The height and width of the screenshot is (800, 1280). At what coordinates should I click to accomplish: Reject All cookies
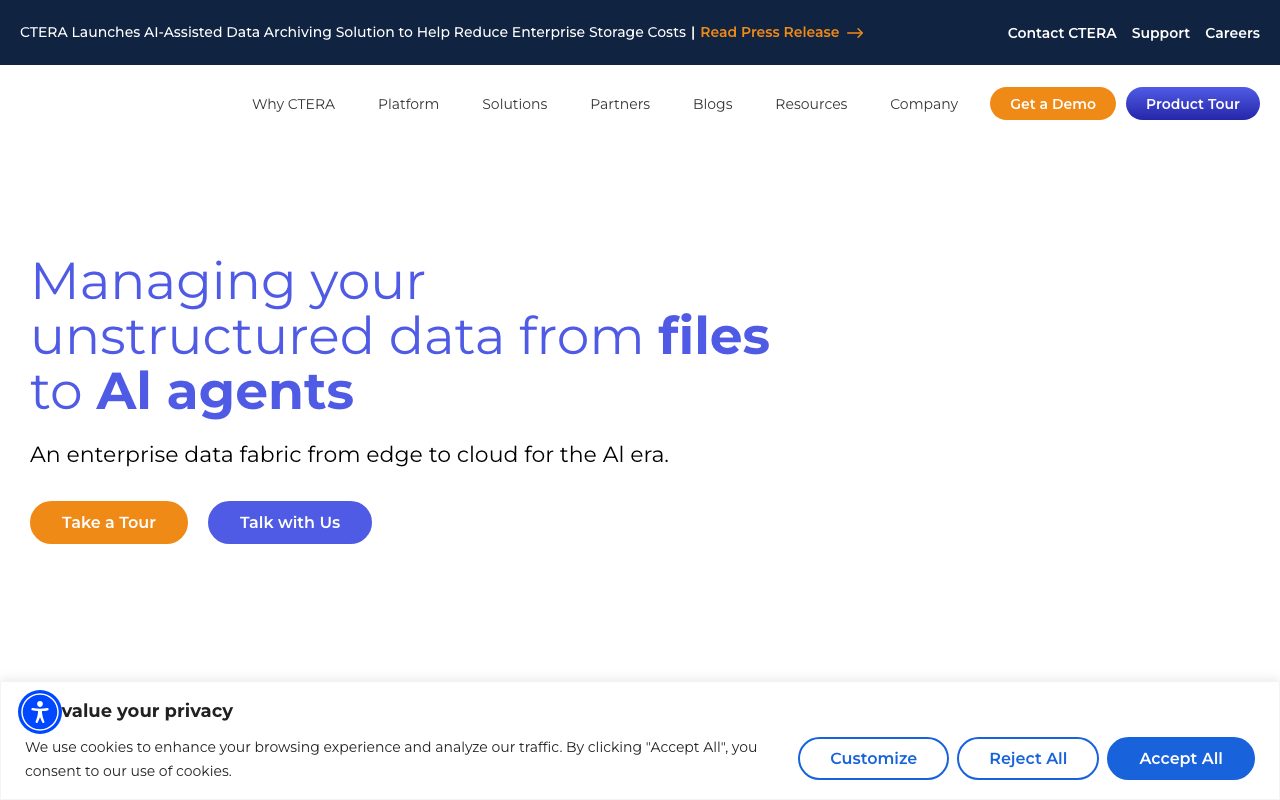coord(1028,758)
